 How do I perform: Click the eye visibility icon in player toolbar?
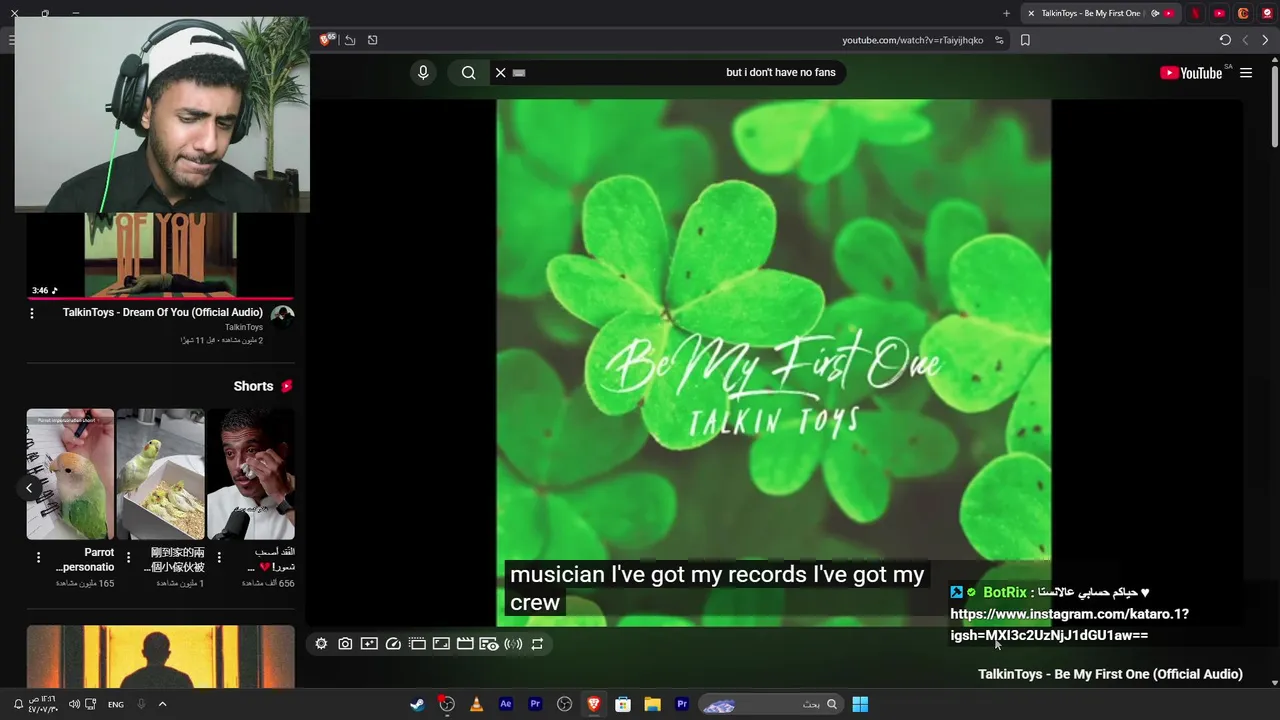(x=489, y=644)
